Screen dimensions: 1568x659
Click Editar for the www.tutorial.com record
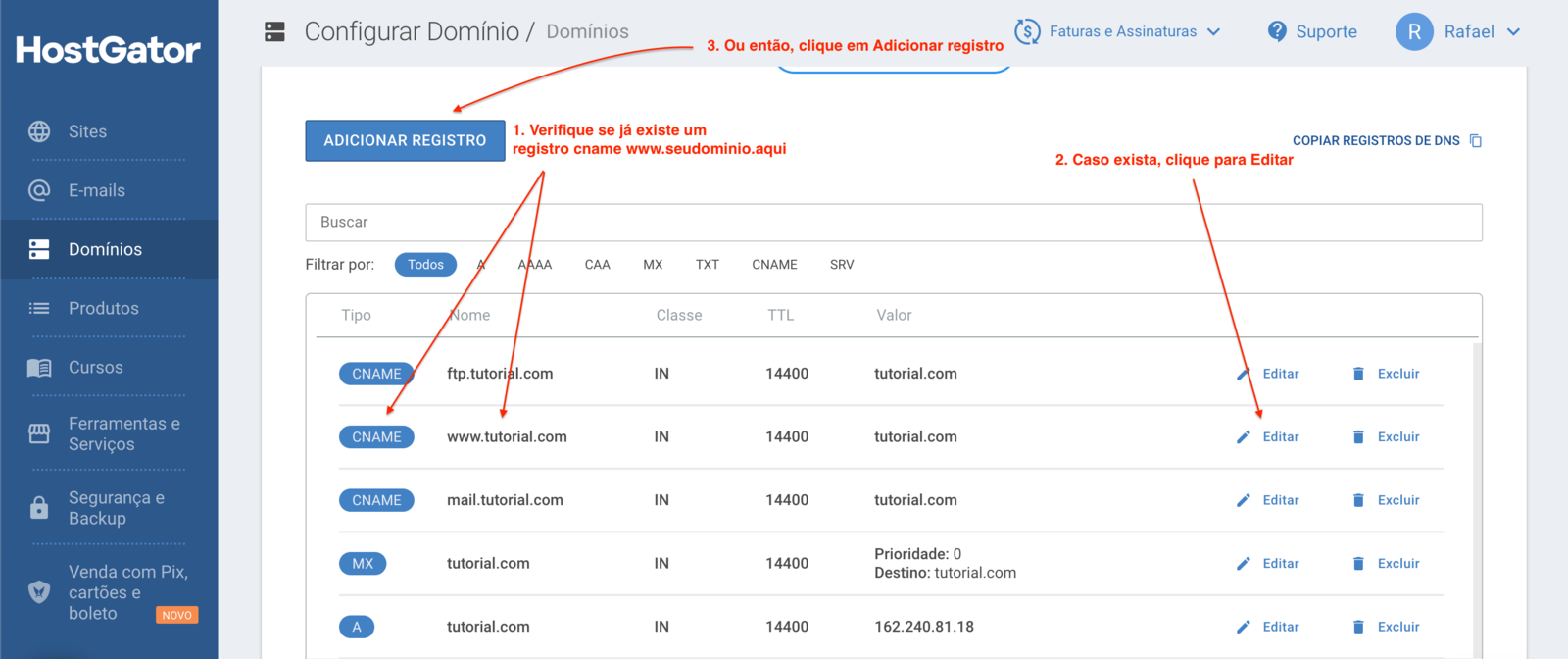click(x=1281, y=437)
